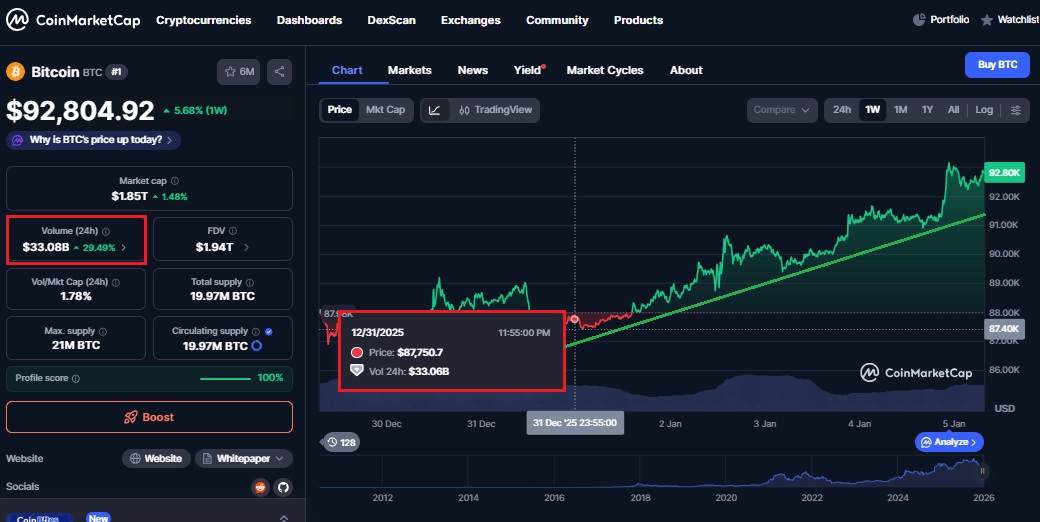Open the CoinMarketCap logo homepage

point(73,20)
